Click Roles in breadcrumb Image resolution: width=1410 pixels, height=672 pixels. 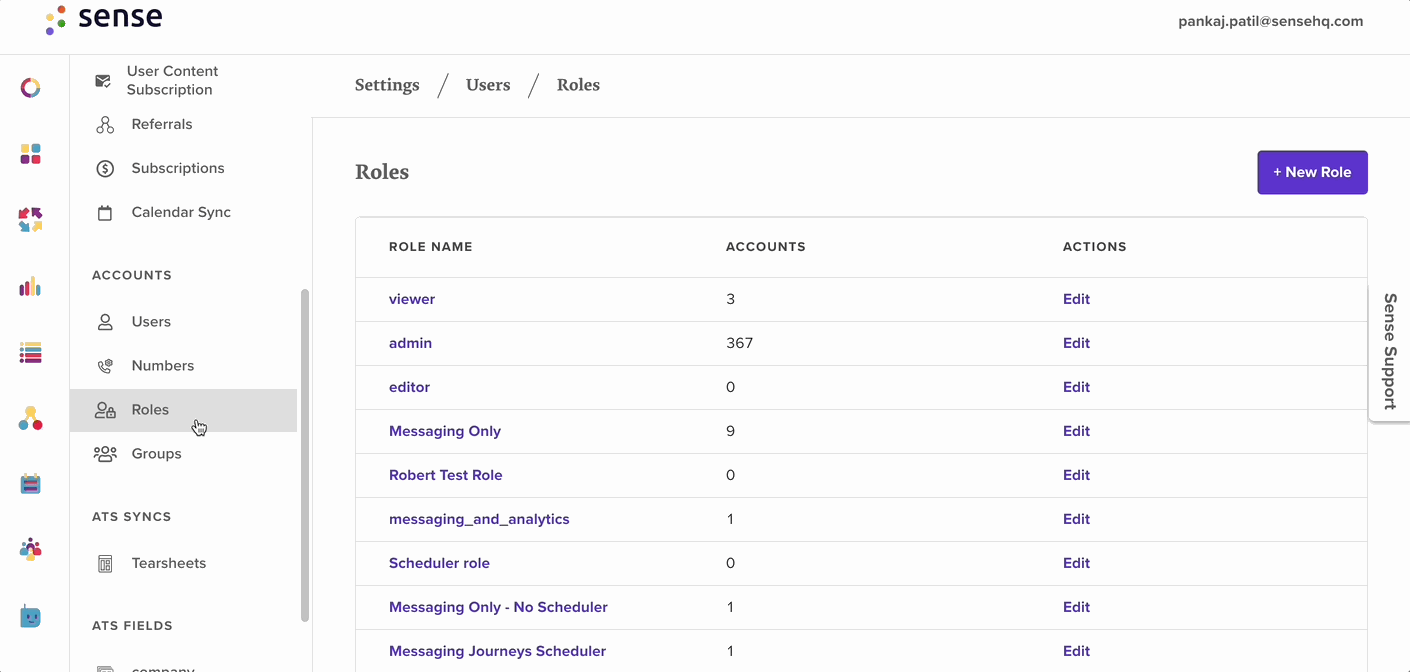pos(578,85)
